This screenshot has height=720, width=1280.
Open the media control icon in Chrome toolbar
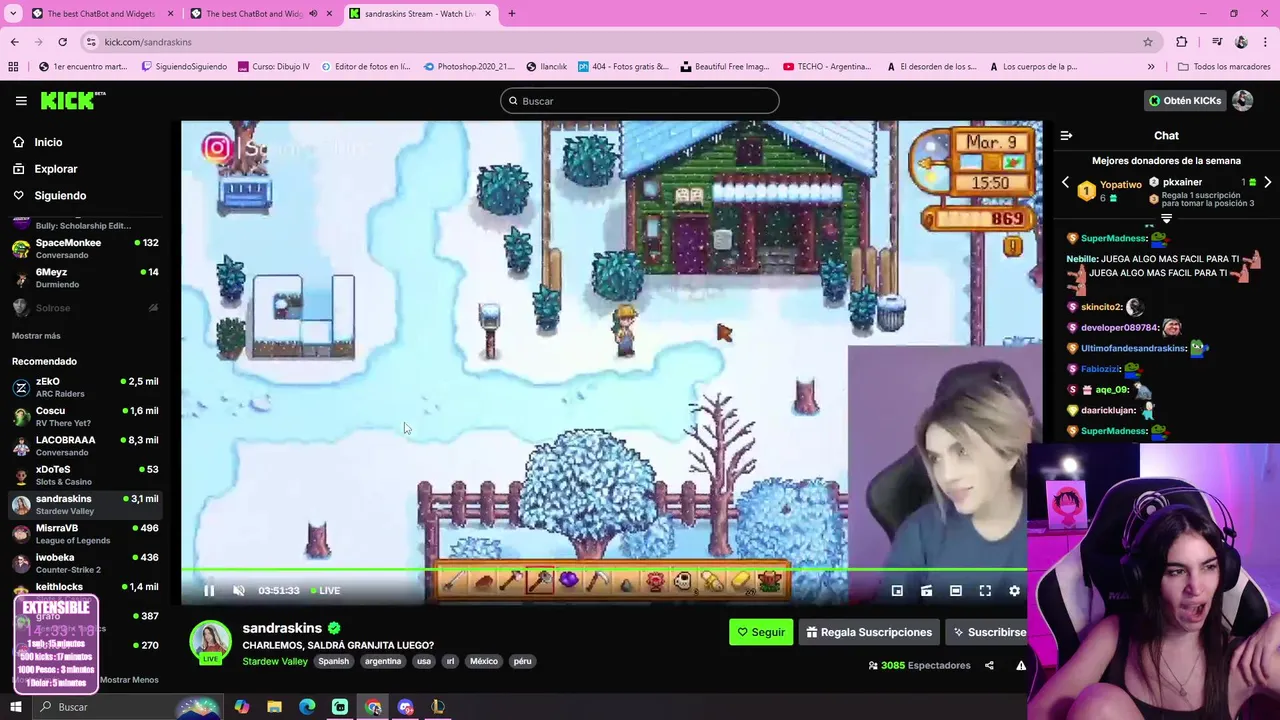click(x=1217, y=42)
